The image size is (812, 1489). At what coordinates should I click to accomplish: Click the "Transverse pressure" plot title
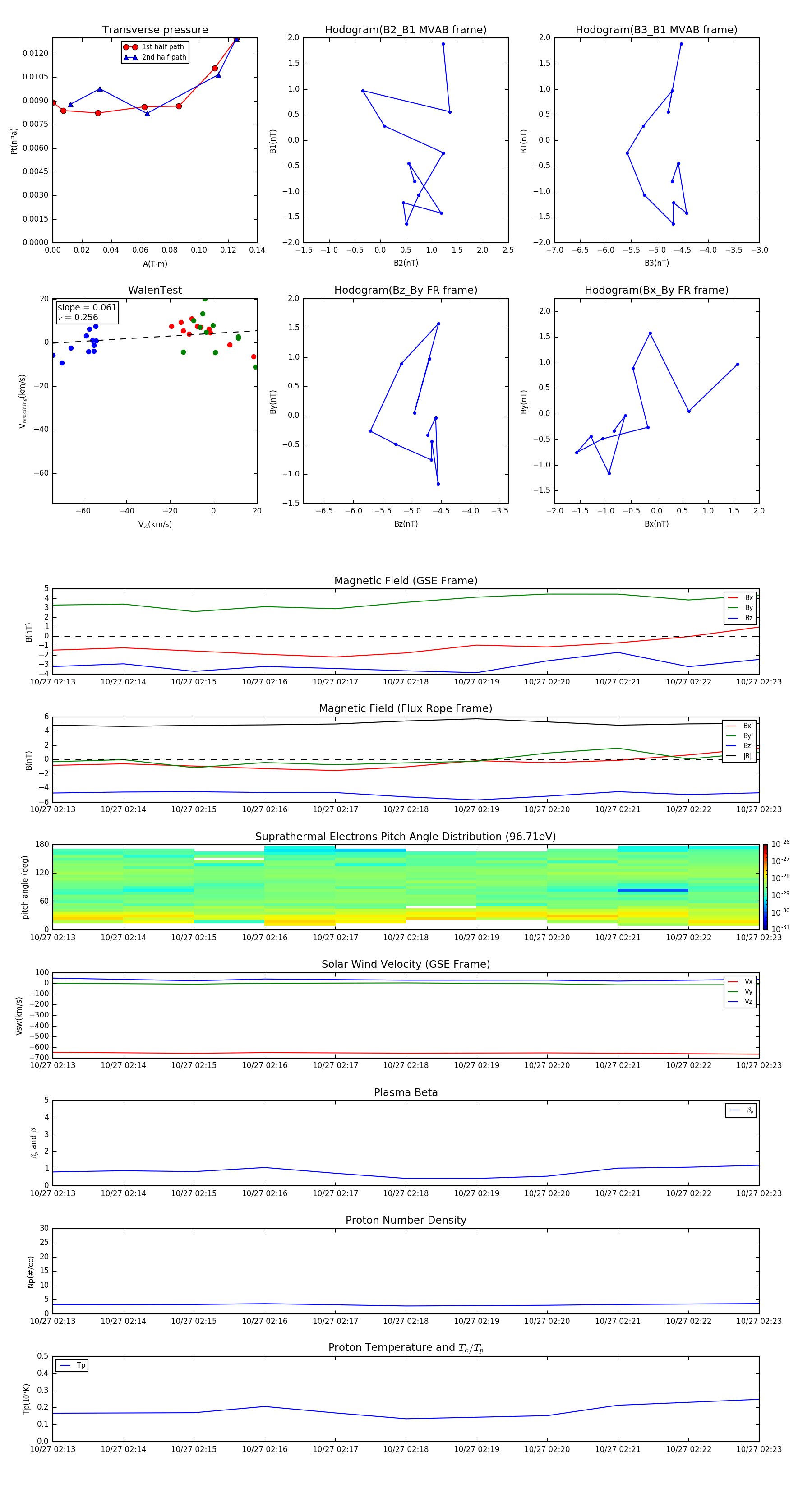coord(155,29)
